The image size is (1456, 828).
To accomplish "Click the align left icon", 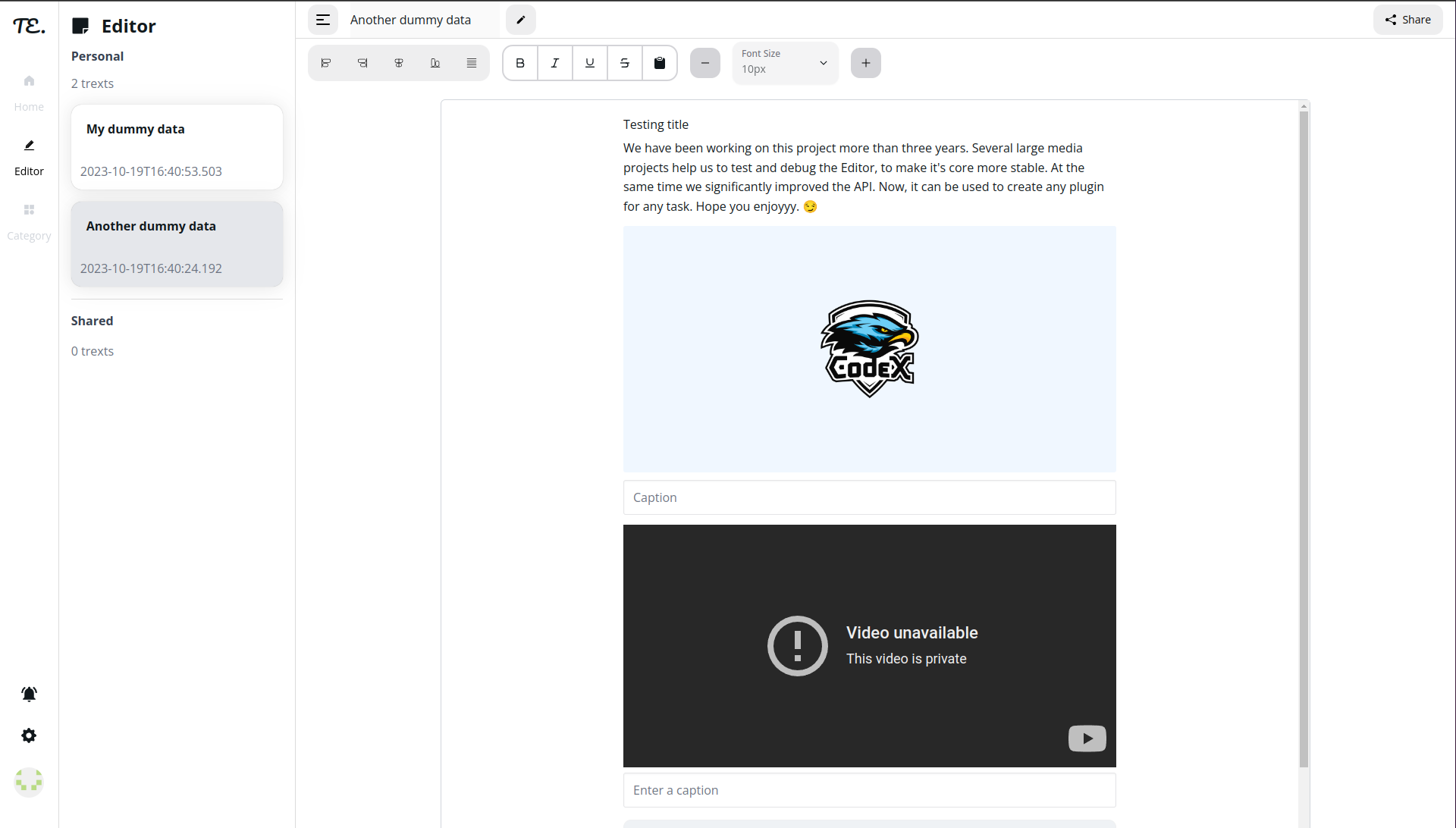I will click(326, 63).
